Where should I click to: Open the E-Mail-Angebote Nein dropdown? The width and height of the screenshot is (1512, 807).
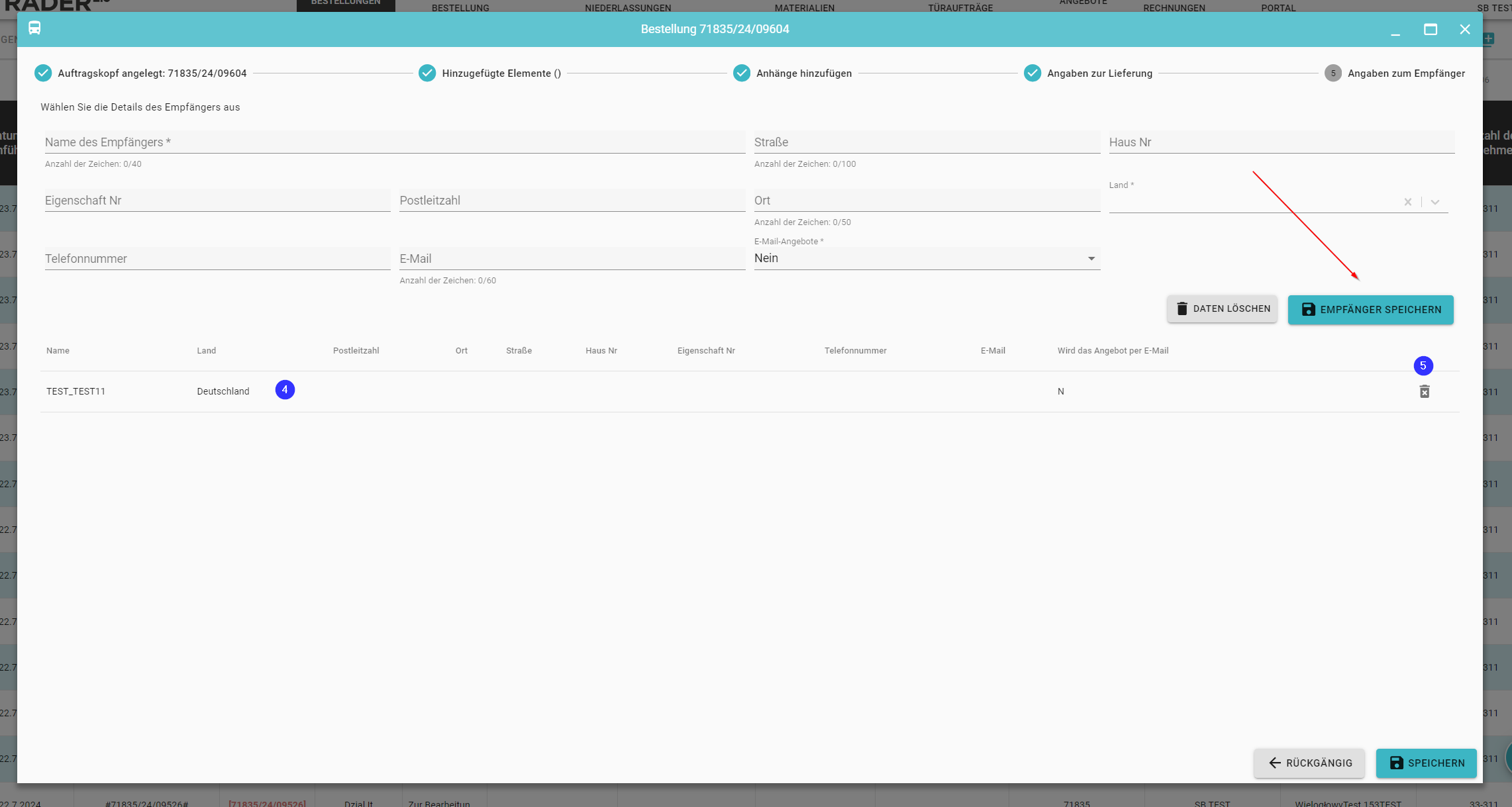[926, 258]
